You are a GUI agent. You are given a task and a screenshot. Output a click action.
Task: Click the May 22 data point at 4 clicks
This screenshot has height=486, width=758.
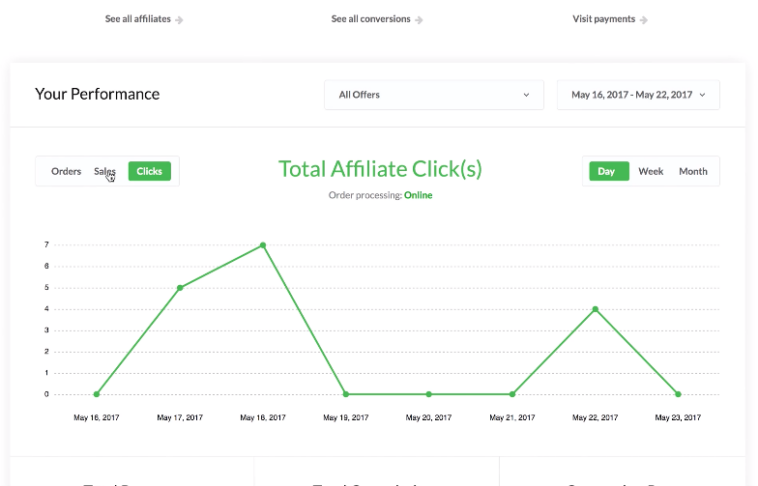click(x=595, y=309)
